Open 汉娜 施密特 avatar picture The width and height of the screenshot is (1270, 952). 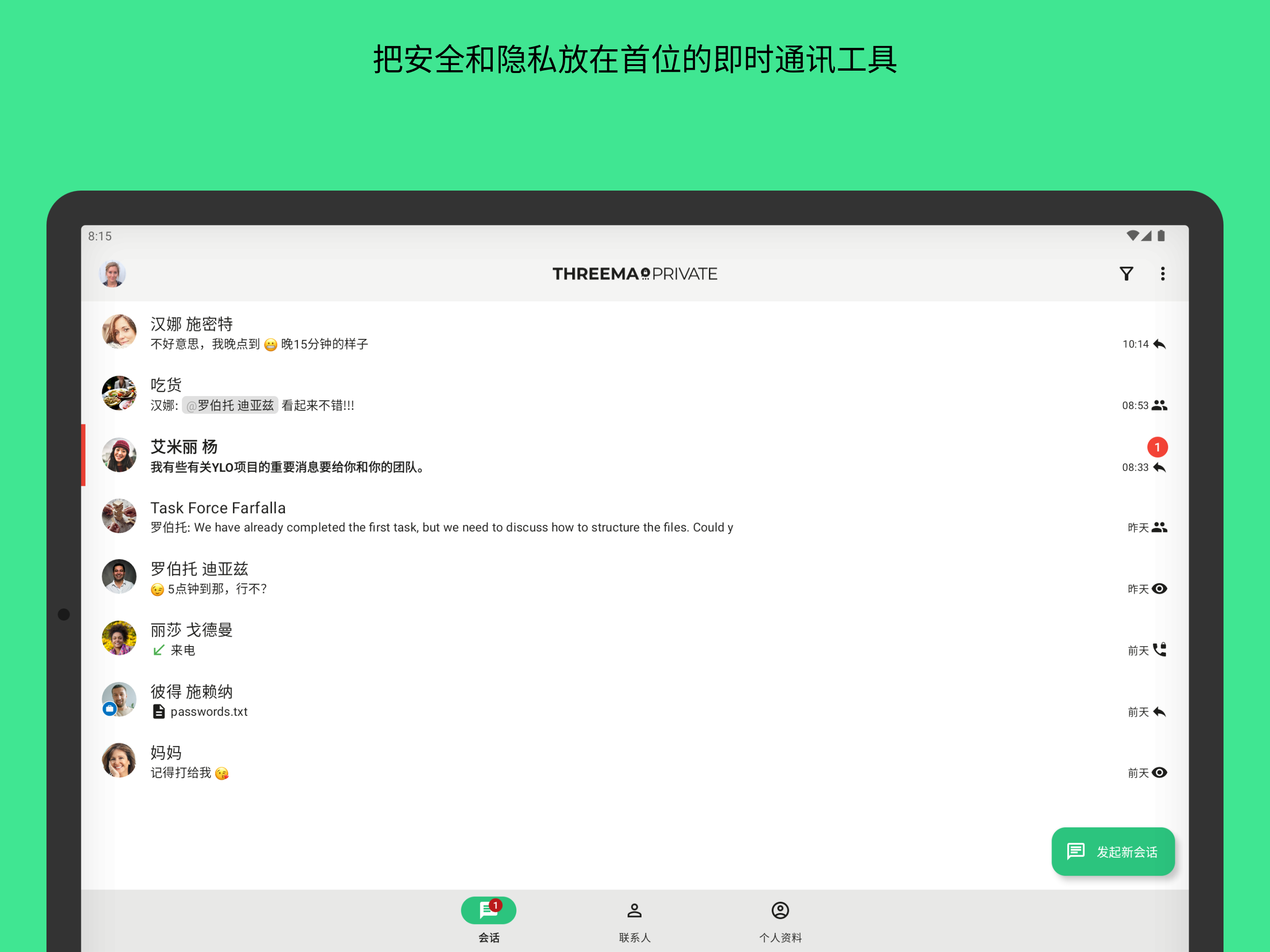point(119,332)
